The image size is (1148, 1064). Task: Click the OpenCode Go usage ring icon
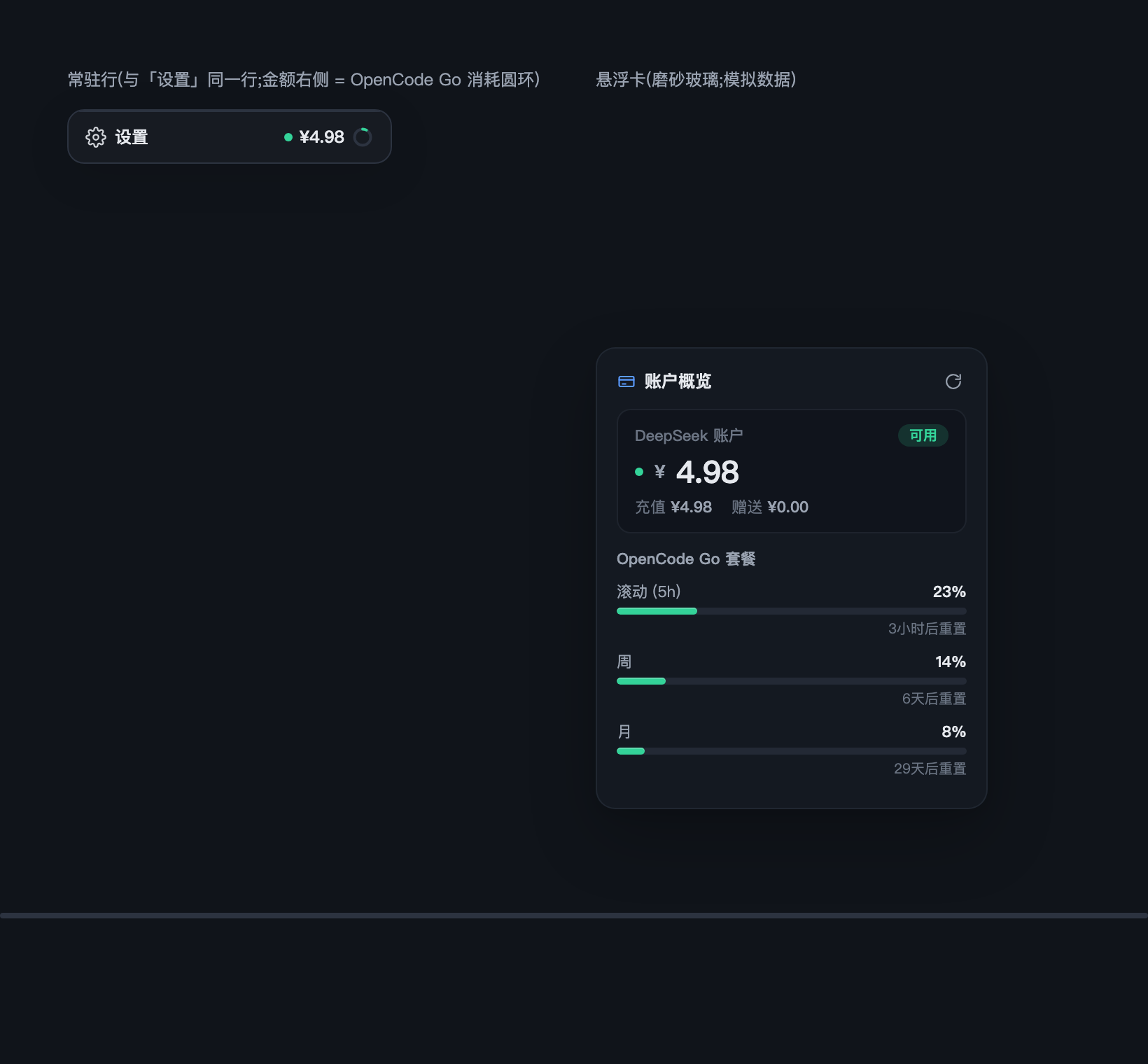[x=363, y=137]
